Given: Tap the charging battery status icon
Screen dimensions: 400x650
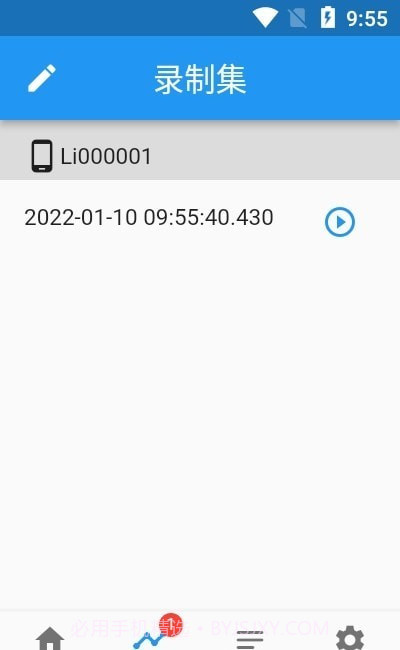Looking at the screenshot, I should click(327, 18).
